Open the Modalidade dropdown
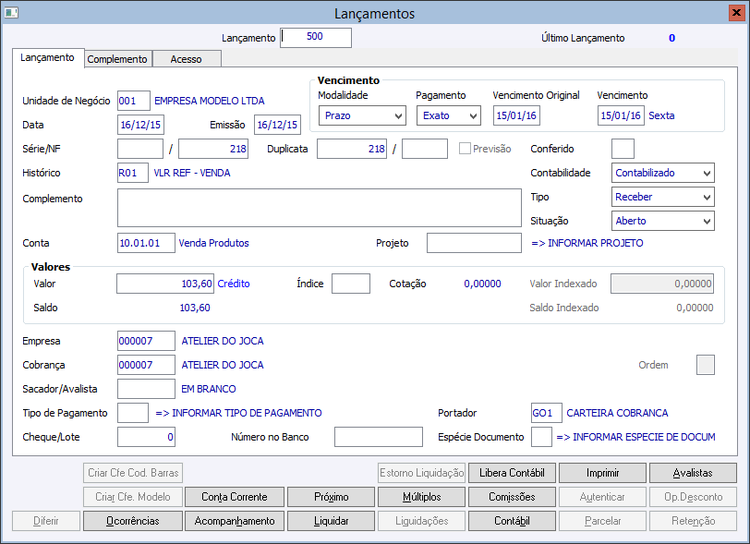 click(x=362, y=115)
